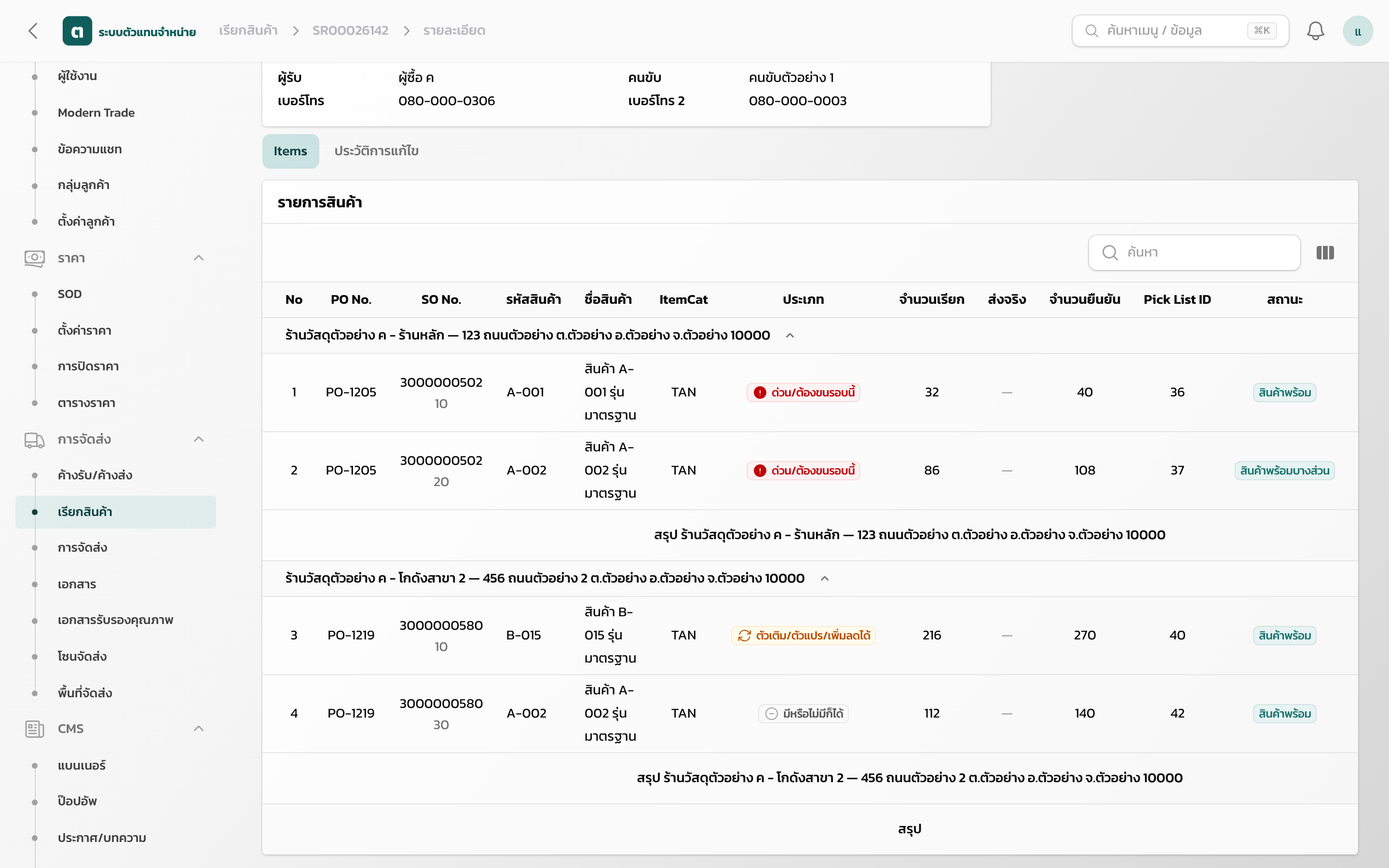The height and width of the screenshot is (868, 1389).
Task: Click ด่วน badge in row A-001
Action: 803,393
